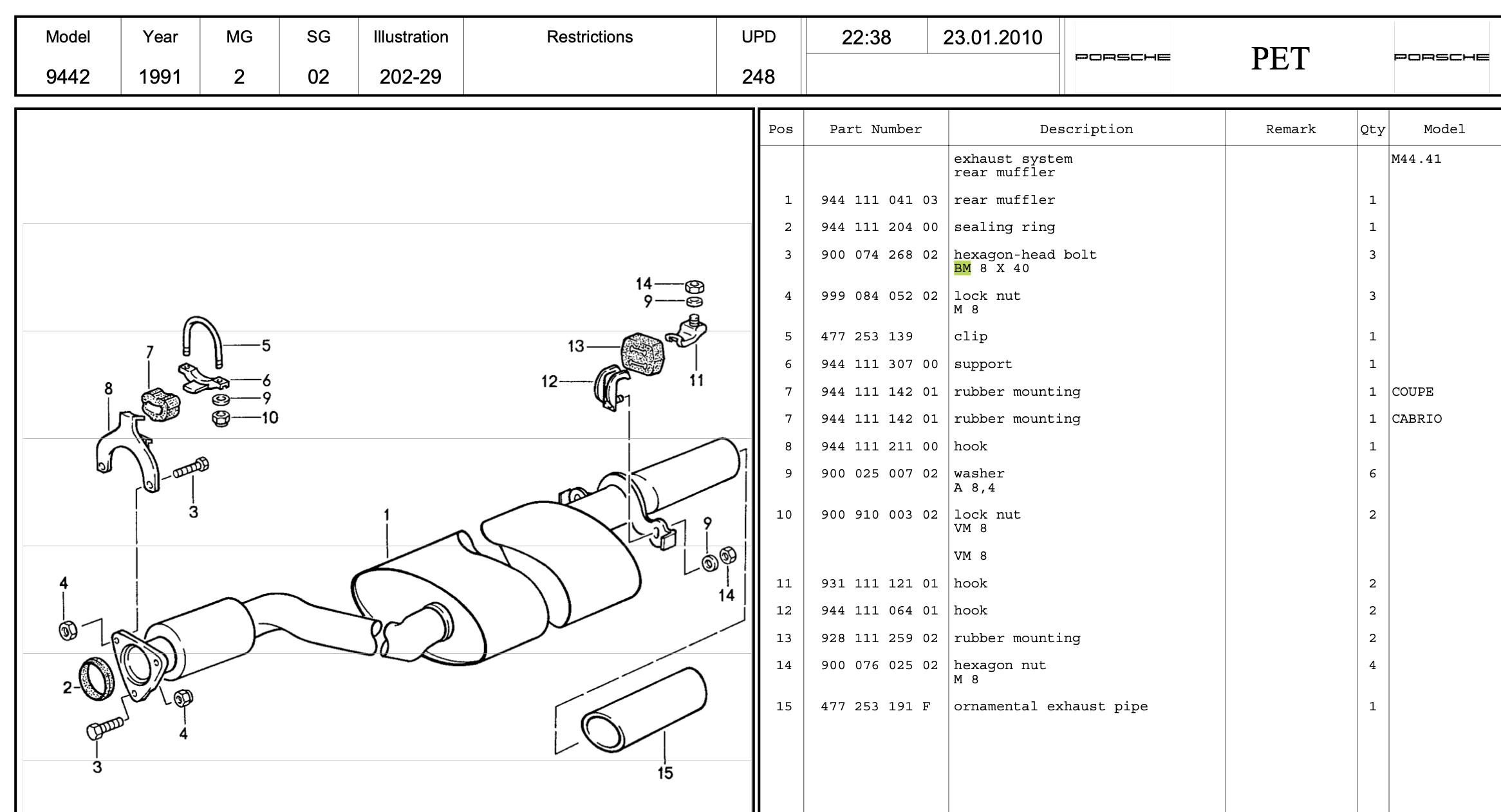Select the 'hexagon-head bolt' description
Screen dimensions: 1501x812
[1025, 255]
